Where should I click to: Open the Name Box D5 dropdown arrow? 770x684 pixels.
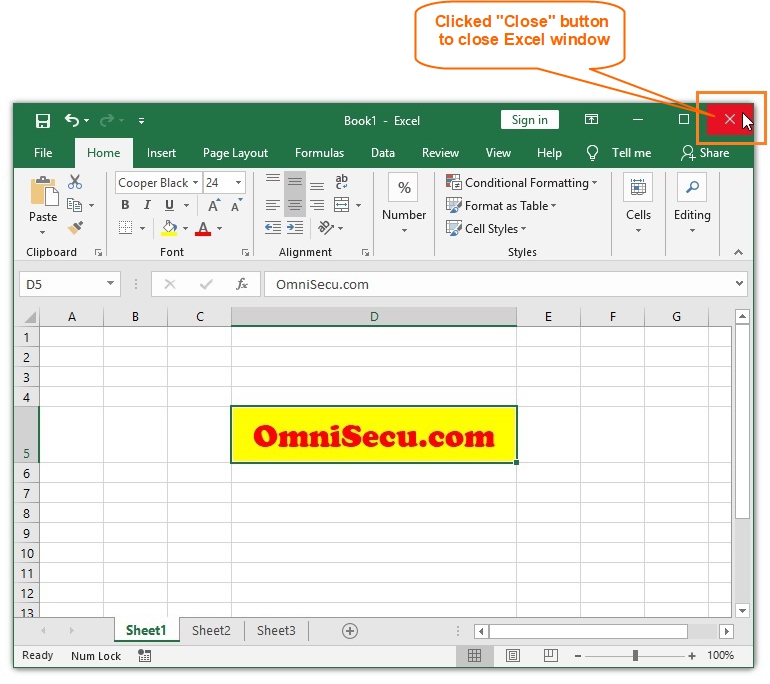(110, 283)
